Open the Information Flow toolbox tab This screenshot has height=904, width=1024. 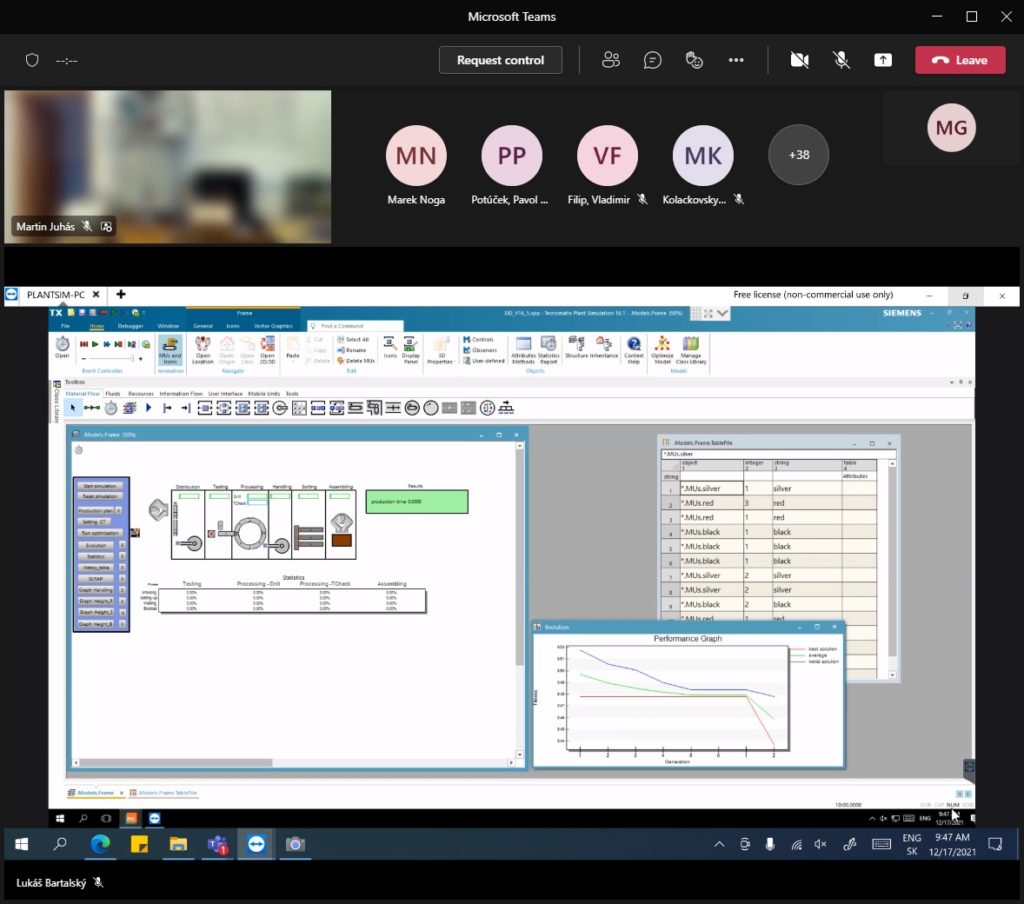(181, 394)
